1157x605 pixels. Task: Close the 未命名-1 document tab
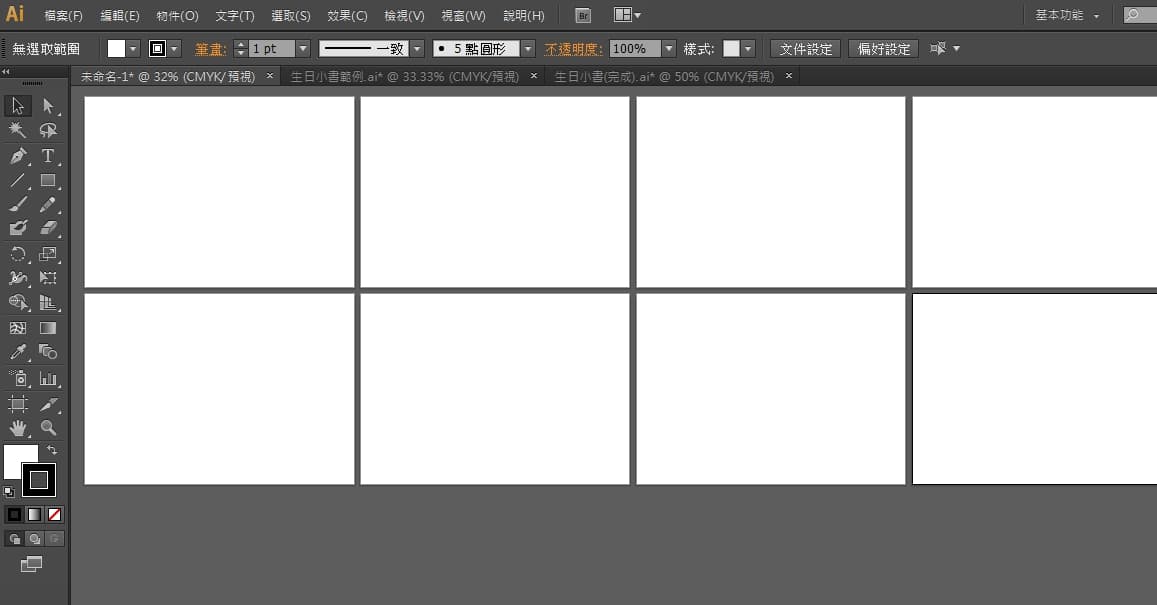click(270, 76)
